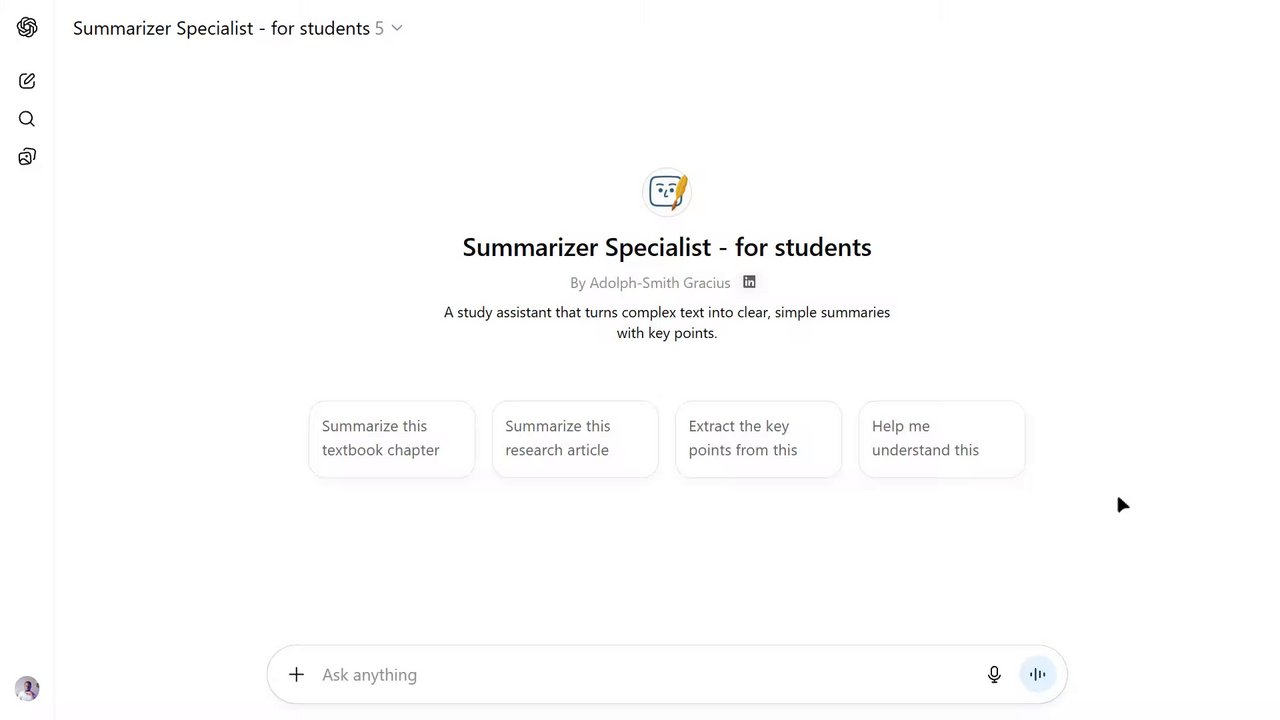Click the Summarizer Specialist notepad avatar
Viewport: 1280px width, 720px height.
click(667, 191)
